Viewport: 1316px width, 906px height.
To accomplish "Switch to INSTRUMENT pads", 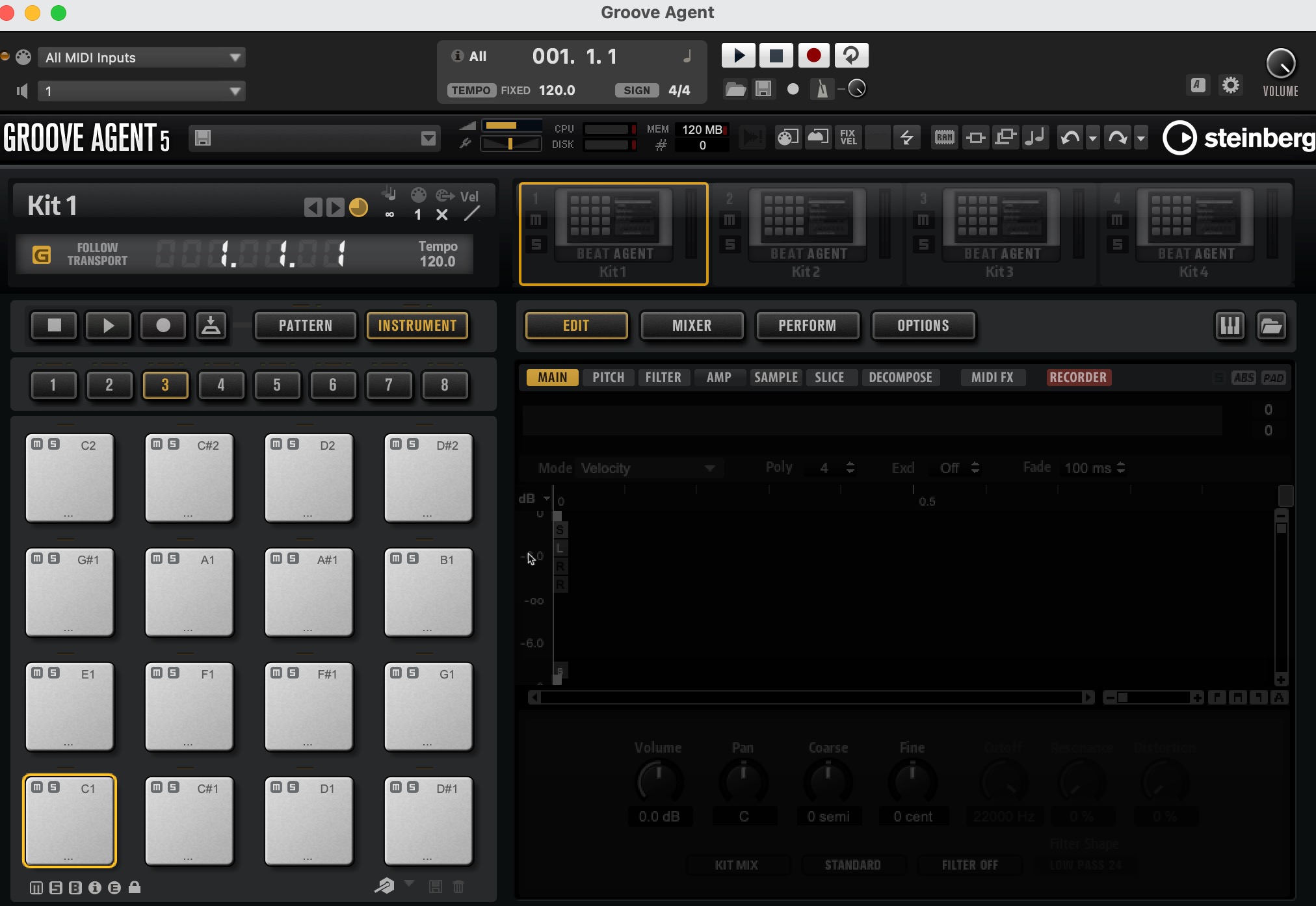I will (x=417, y=326).
